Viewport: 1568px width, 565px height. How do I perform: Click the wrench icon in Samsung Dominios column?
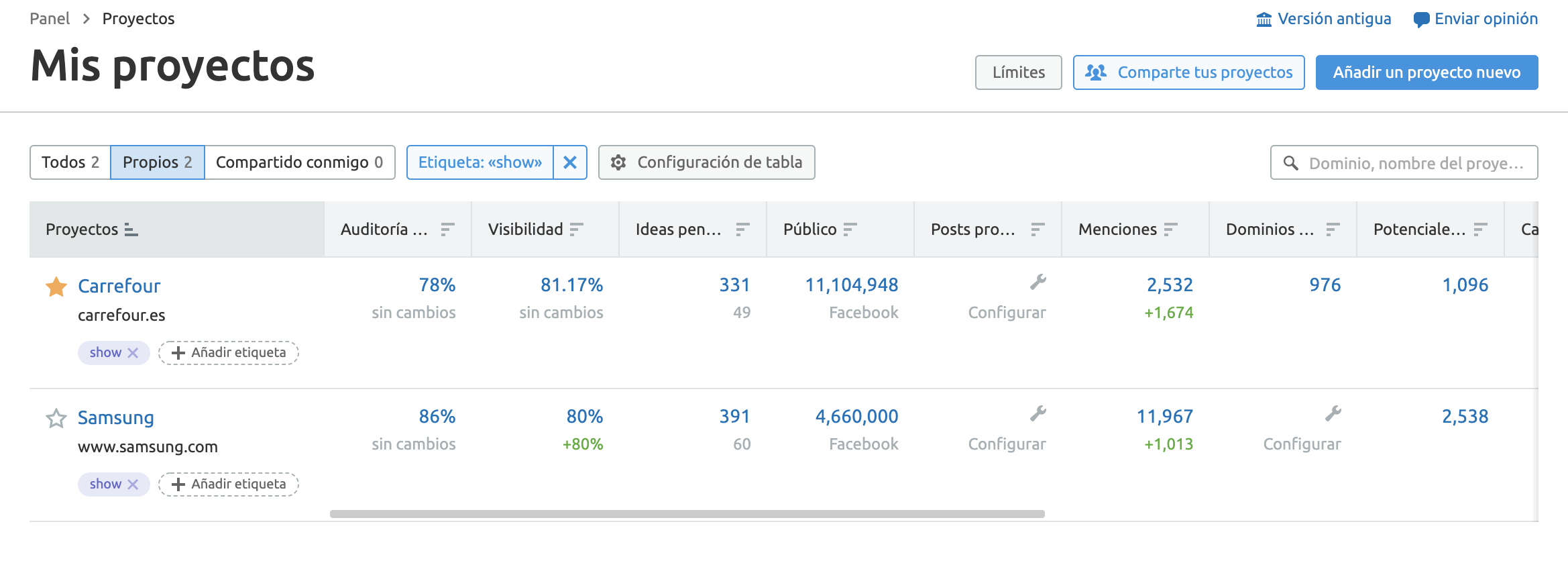[x=1333, y=414]
